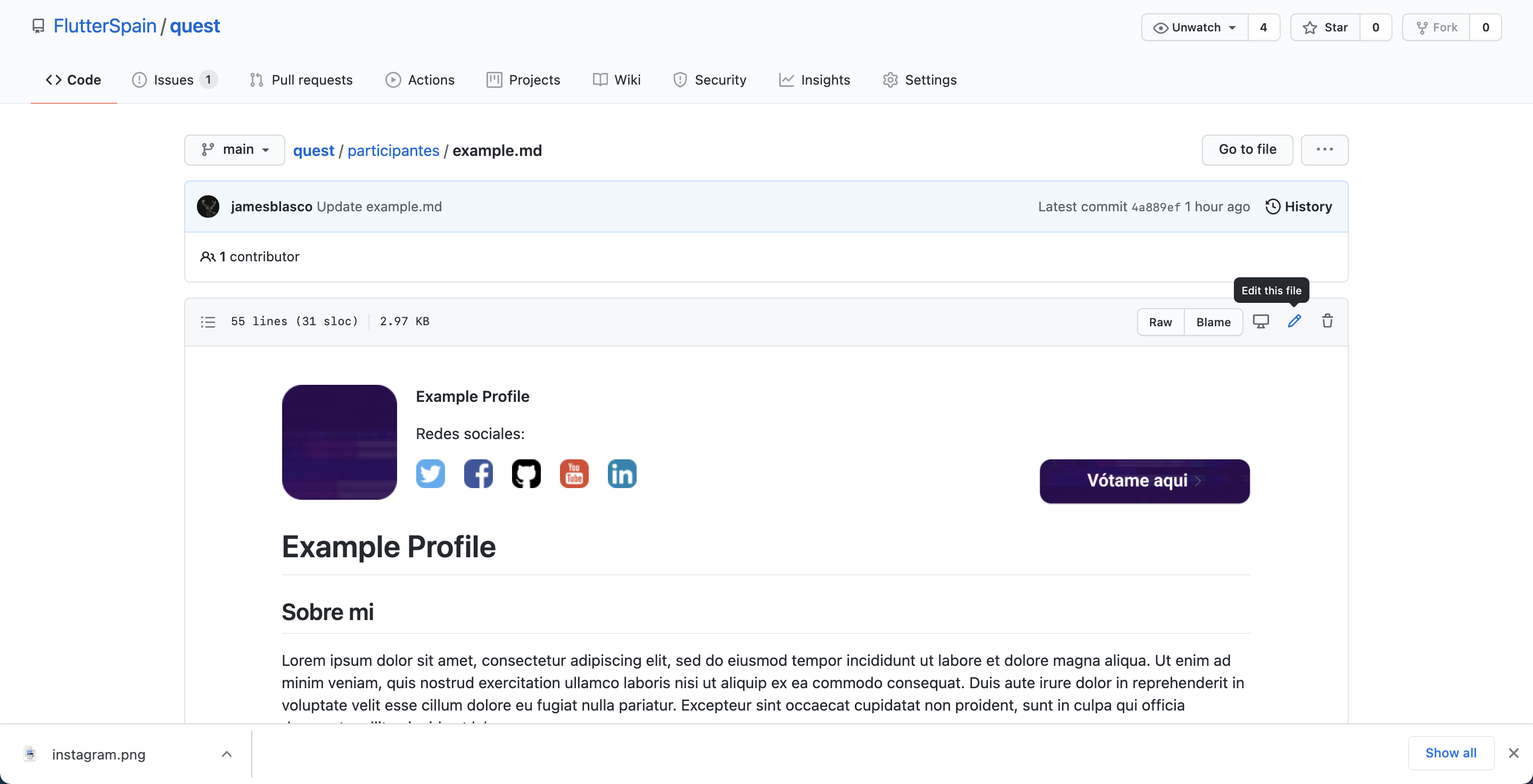Close the downloads bar
Viewport: 1533px width, 784px height.
pos(1514,753)
